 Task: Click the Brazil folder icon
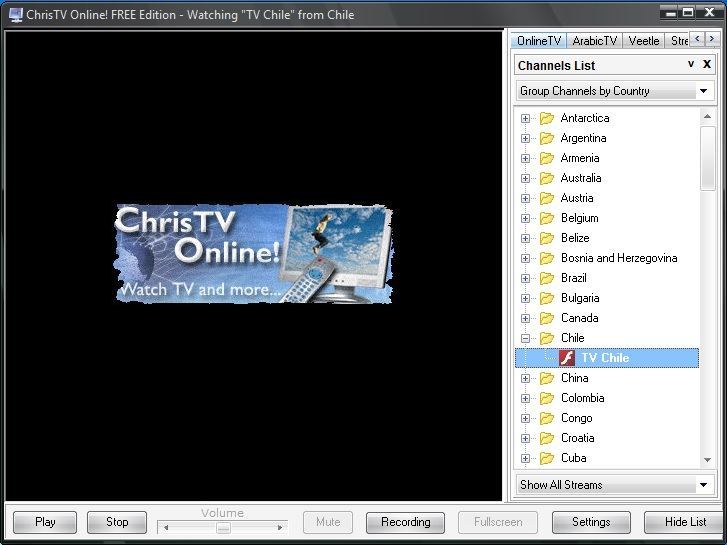click(x=547, y=278)
